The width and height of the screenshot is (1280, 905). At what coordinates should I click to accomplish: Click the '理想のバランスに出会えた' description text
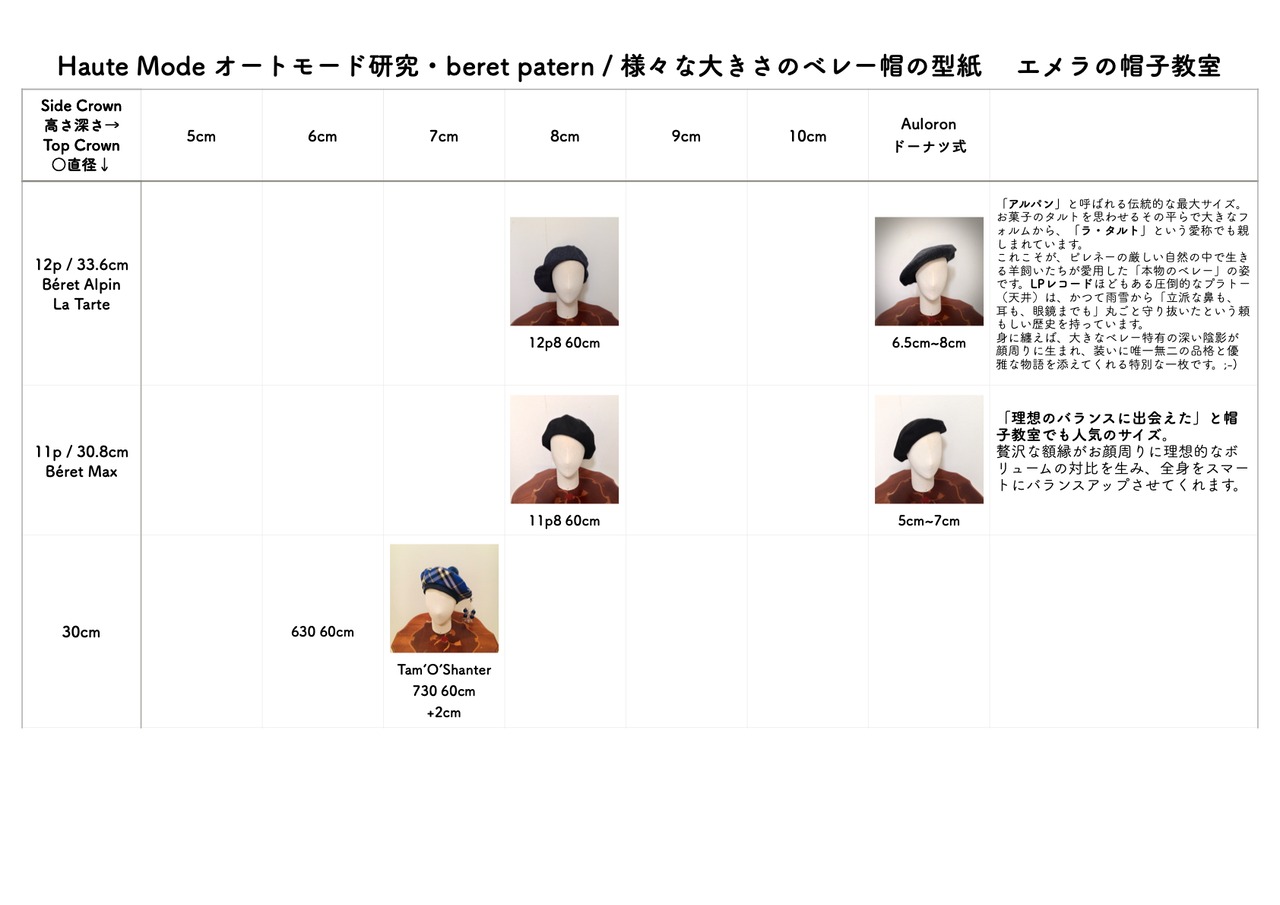(1123, 451)
